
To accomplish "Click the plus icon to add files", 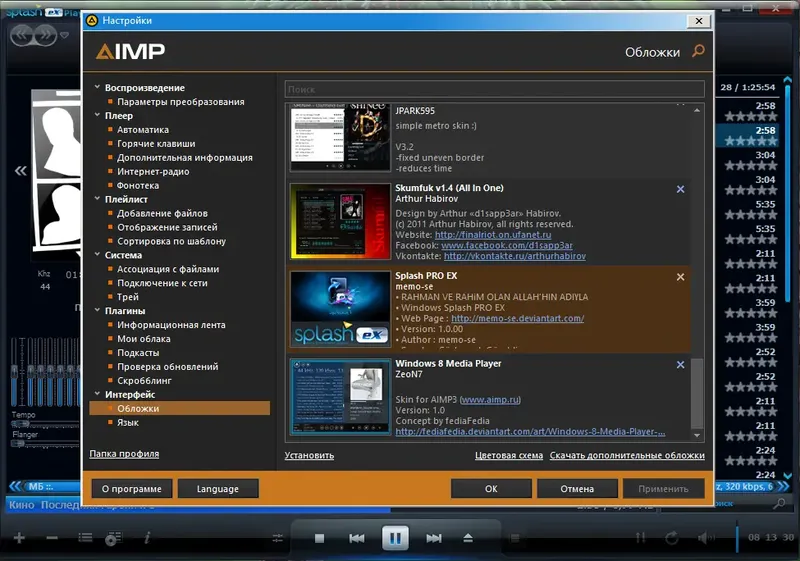I will click(x=19, y=538).
